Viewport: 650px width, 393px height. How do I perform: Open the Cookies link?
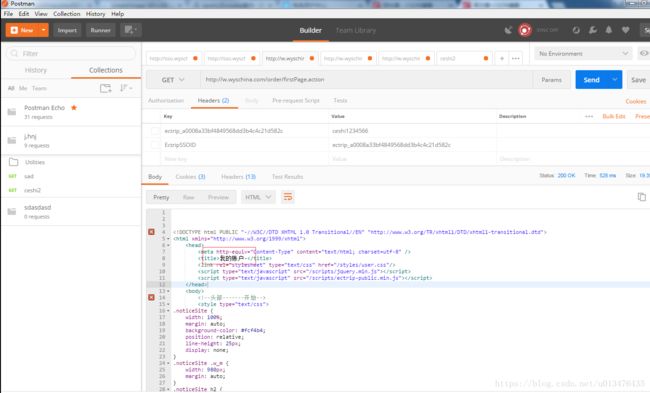coord(636,101)
